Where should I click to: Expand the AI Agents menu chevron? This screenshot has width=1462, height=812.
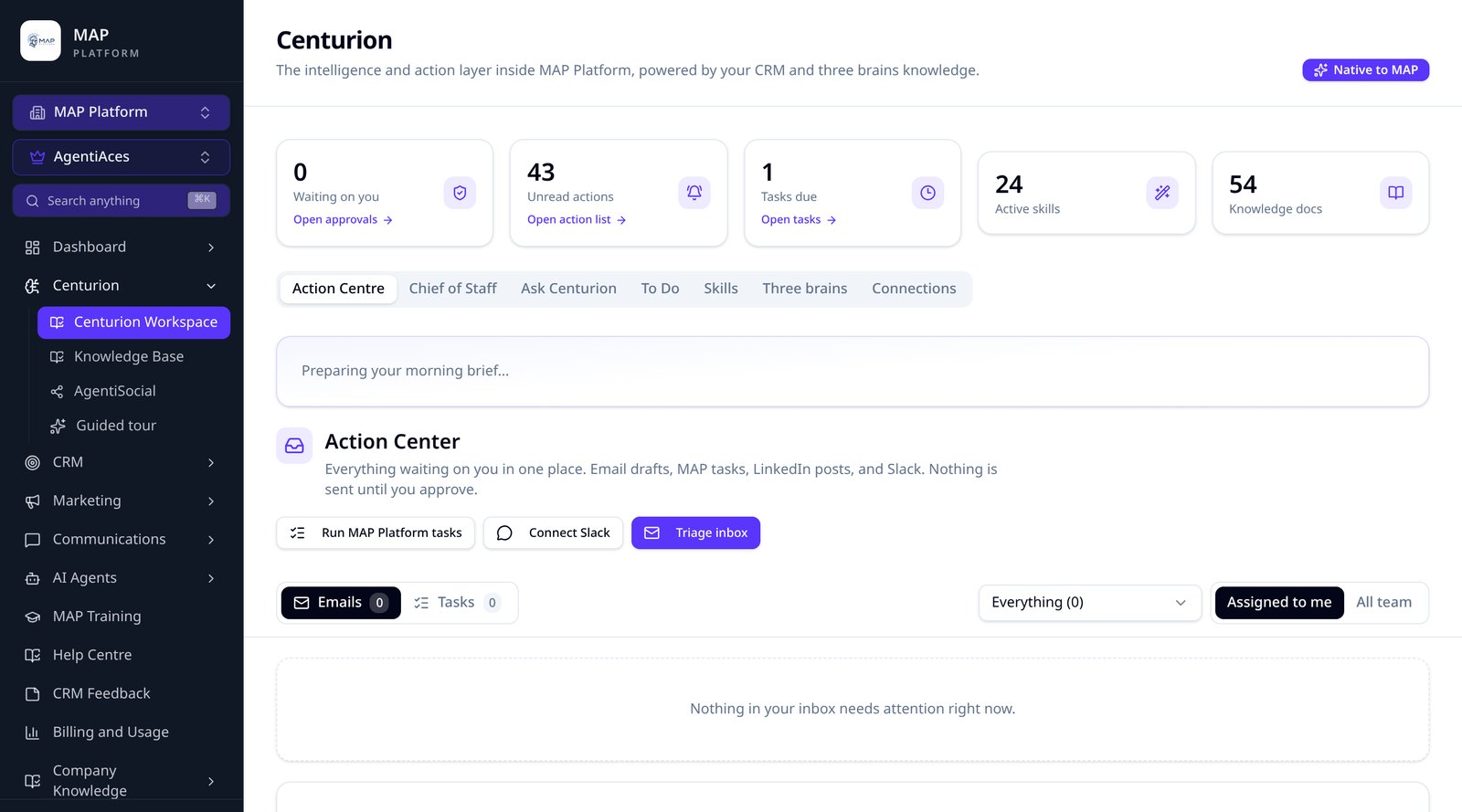[x=211, y=578]
